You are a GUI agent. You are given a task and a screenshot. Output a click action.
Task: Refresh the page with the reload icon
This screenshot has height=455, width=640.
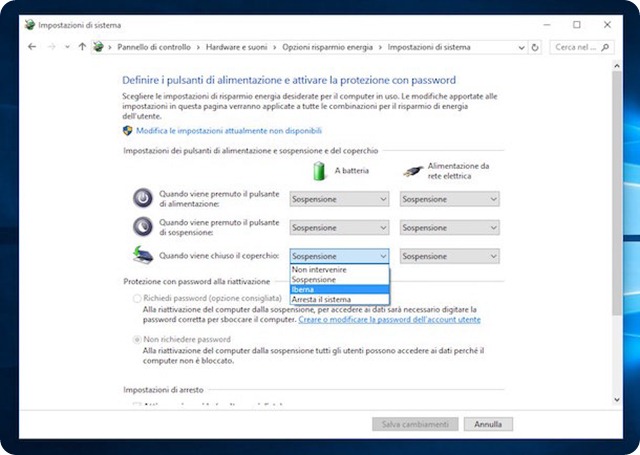coord(535,47)
